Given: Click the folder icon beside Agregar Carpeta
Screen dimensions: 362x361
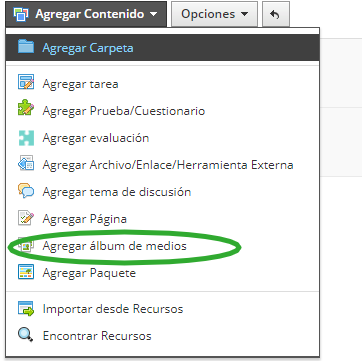Looking at the screenshot, I should click(x=26, y=47).
